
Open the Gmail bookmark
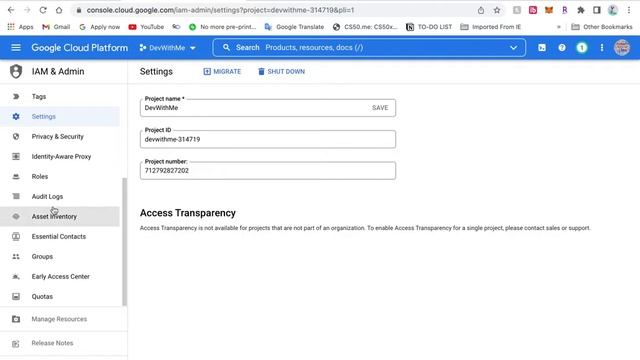pos(56,27)
